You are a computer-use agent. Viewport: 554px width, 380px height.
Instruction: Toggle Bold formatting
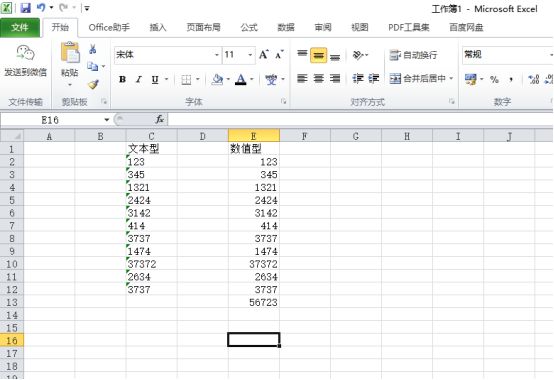(122, 79)
